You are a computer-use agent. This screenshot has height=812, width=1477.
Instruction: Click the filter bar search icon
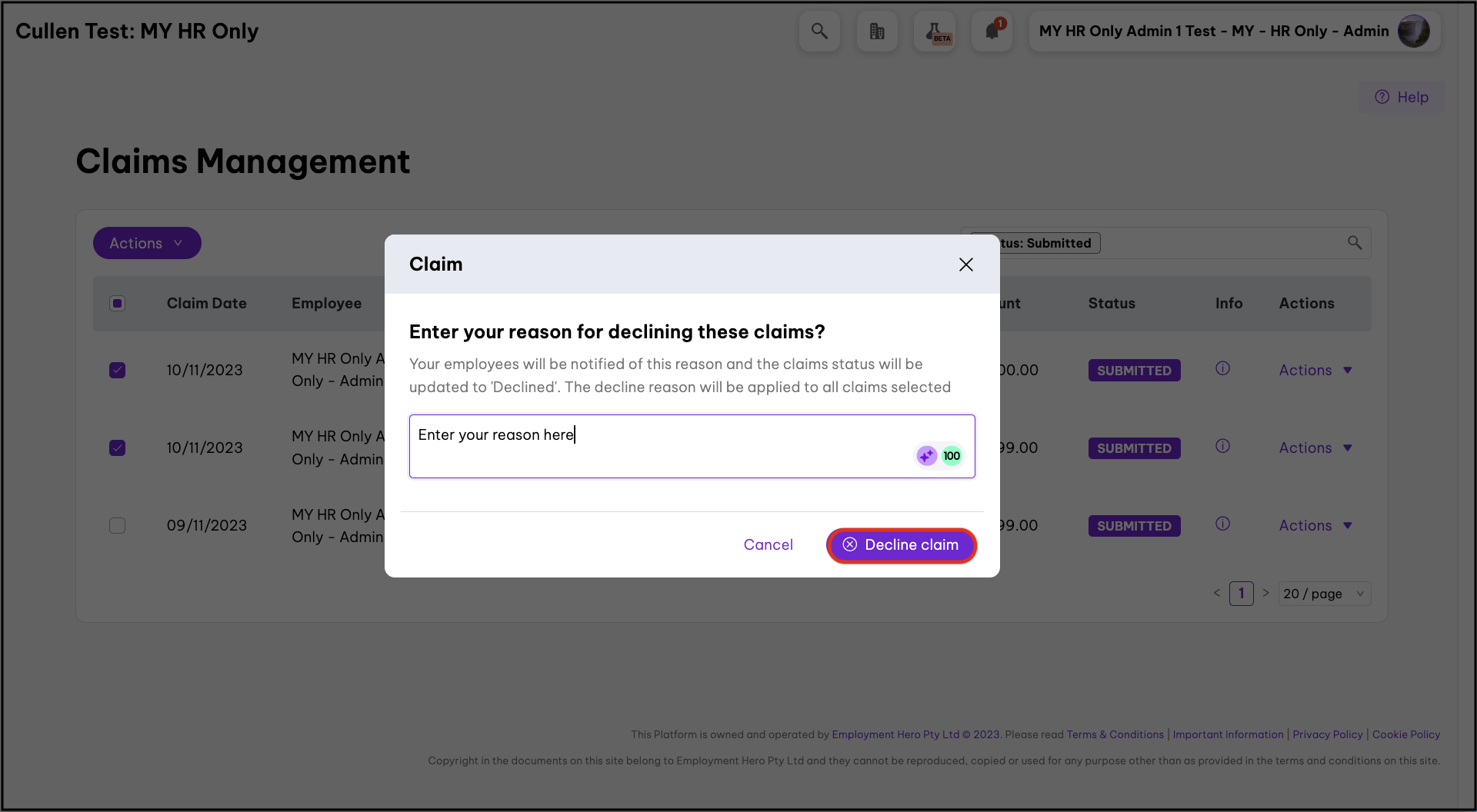[x=1355, y=243]
